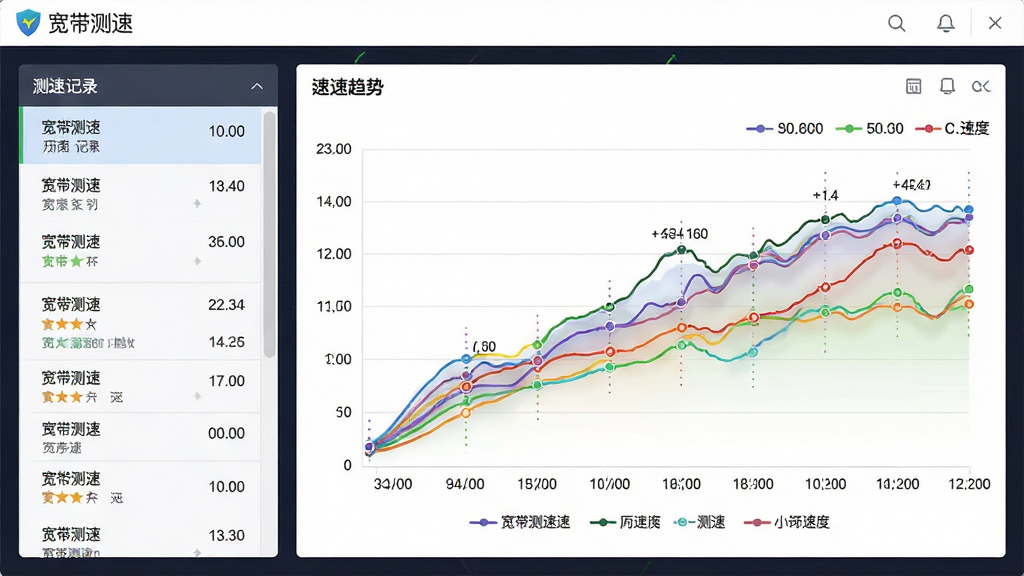Click star rating in the 17.00 row

tap(69, 396)
